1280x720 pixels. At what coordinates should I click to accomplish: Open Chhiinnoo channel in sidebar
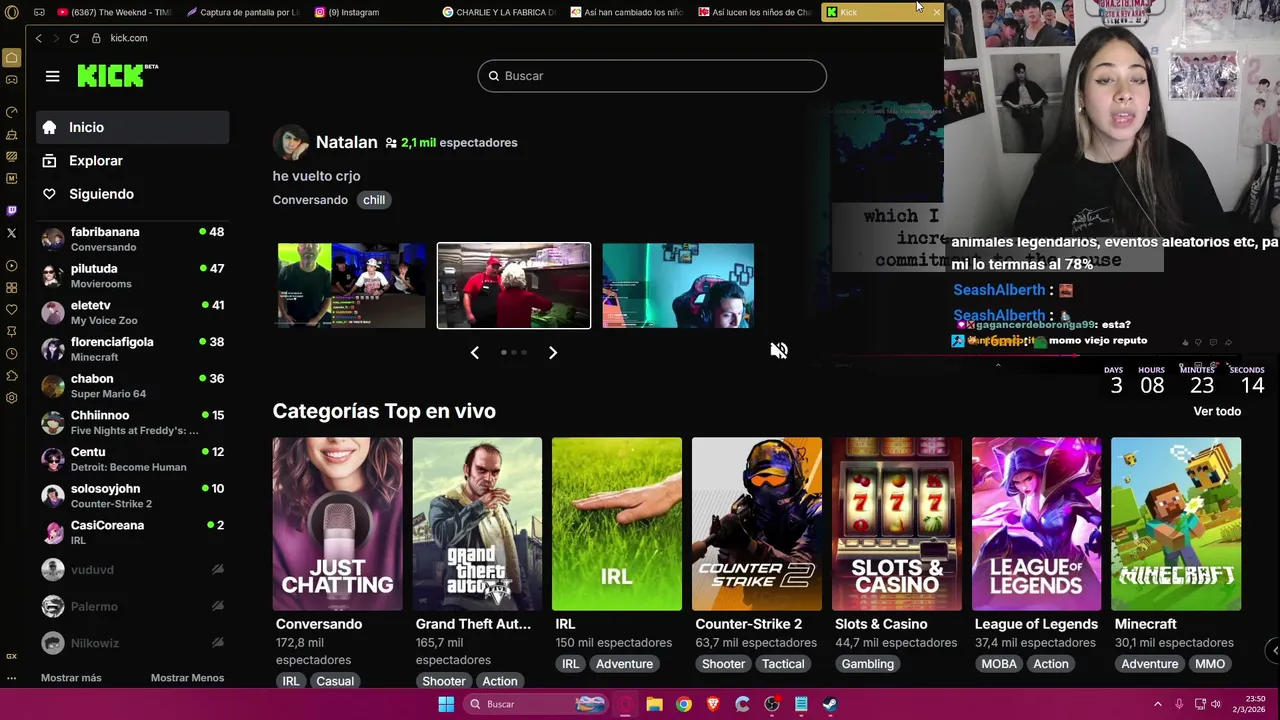[x=133, y=422]
